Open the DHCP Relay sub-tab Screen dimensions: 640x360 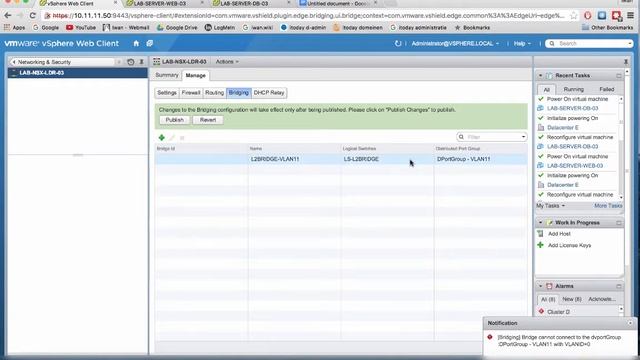pos(269,93)
